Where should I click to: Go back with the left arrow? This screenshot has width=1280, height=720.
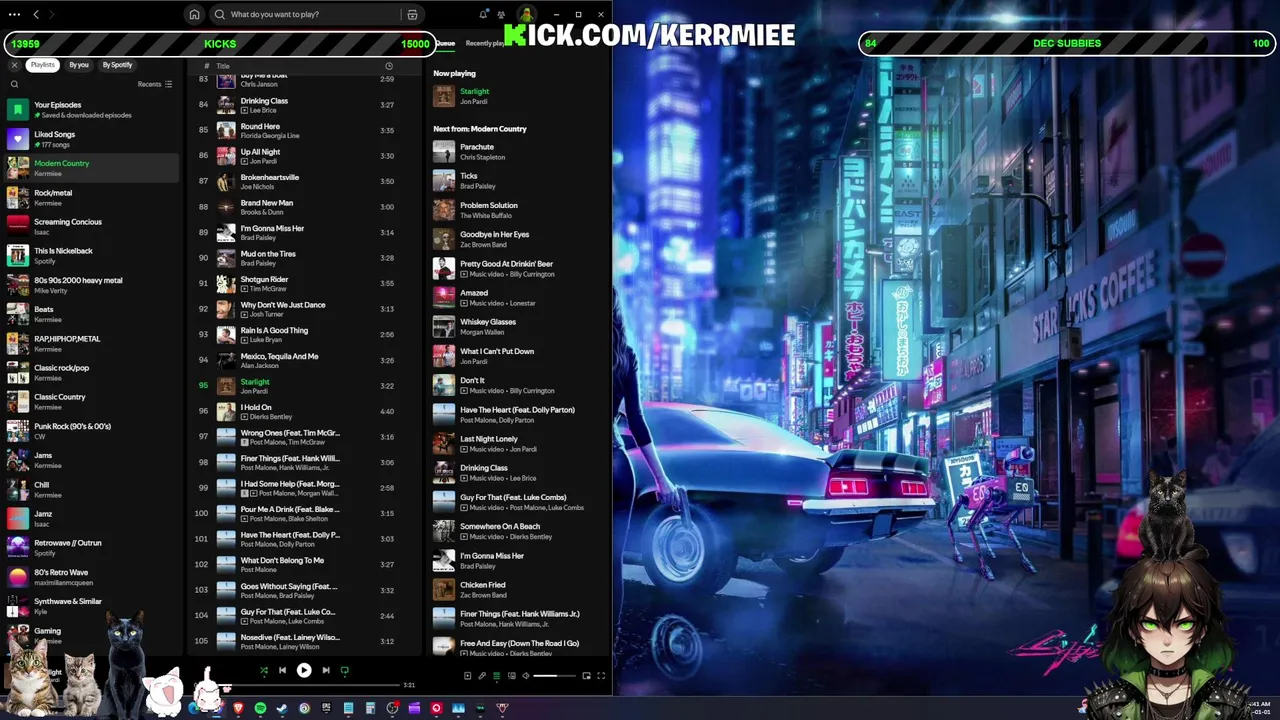tap(36, 14)
